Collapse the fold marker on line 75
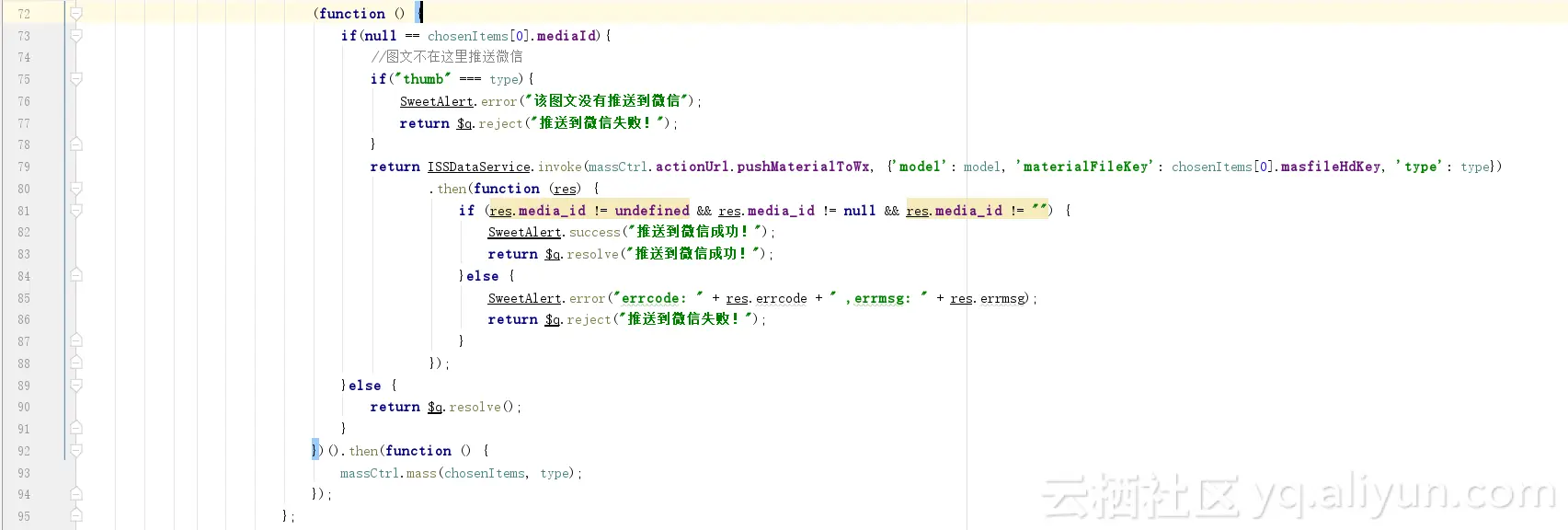The image size is (1568, 530). (76, 79)
